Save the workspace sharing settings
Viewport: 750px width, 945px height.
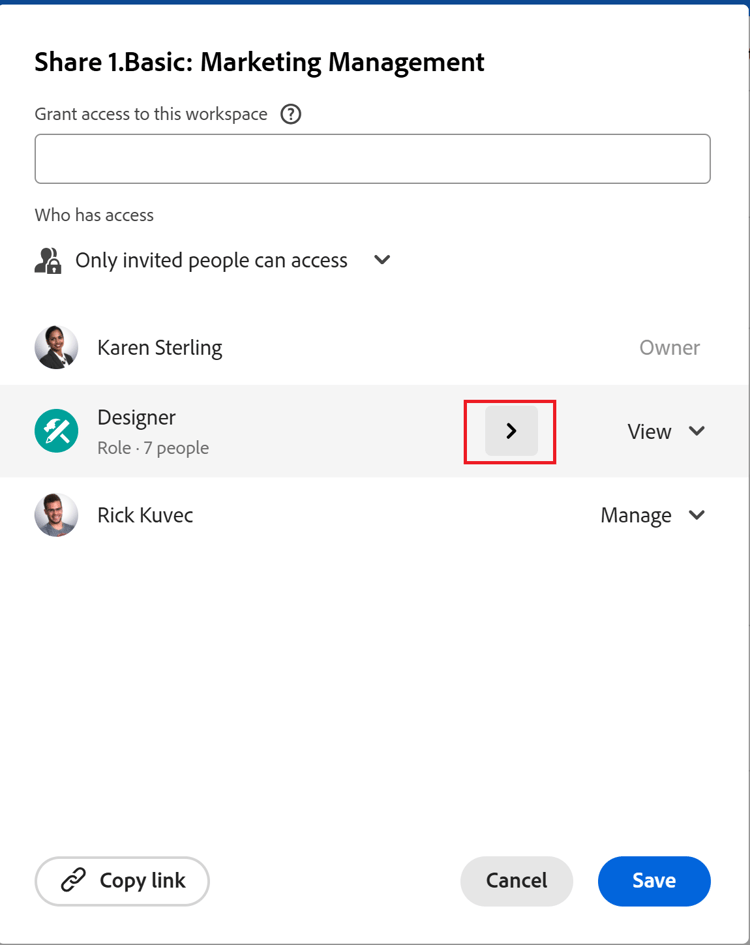(654, 881)
